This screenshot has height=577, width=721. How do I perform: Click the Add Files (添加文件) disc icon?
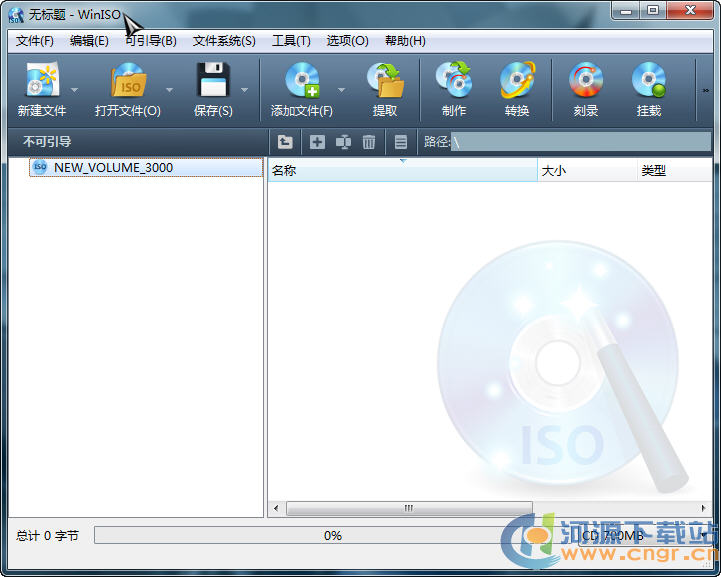tap(301, 81)
